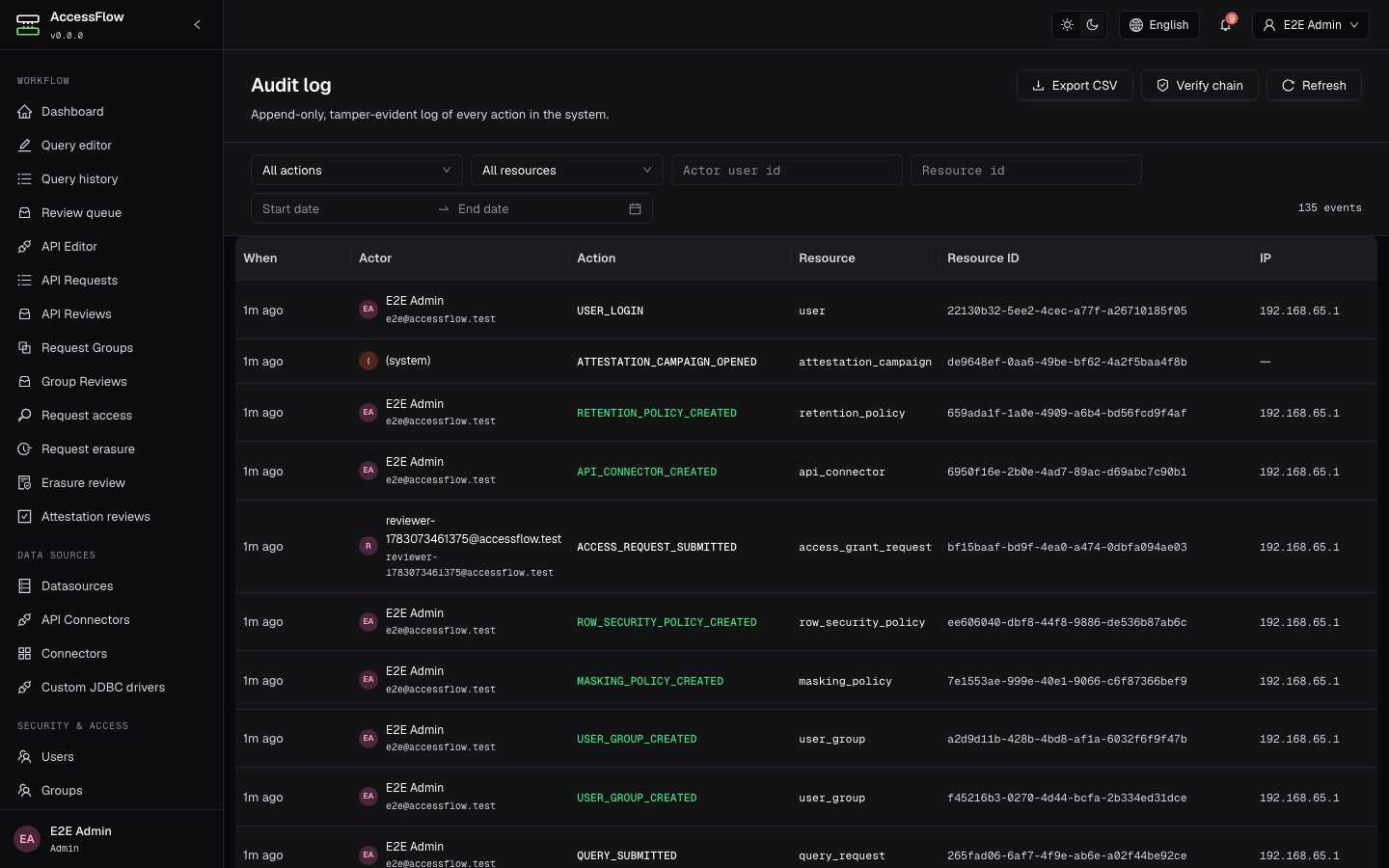Switch to light theme sun icon
Viewport: 1389px width, 868px height.
[1067, 25]
